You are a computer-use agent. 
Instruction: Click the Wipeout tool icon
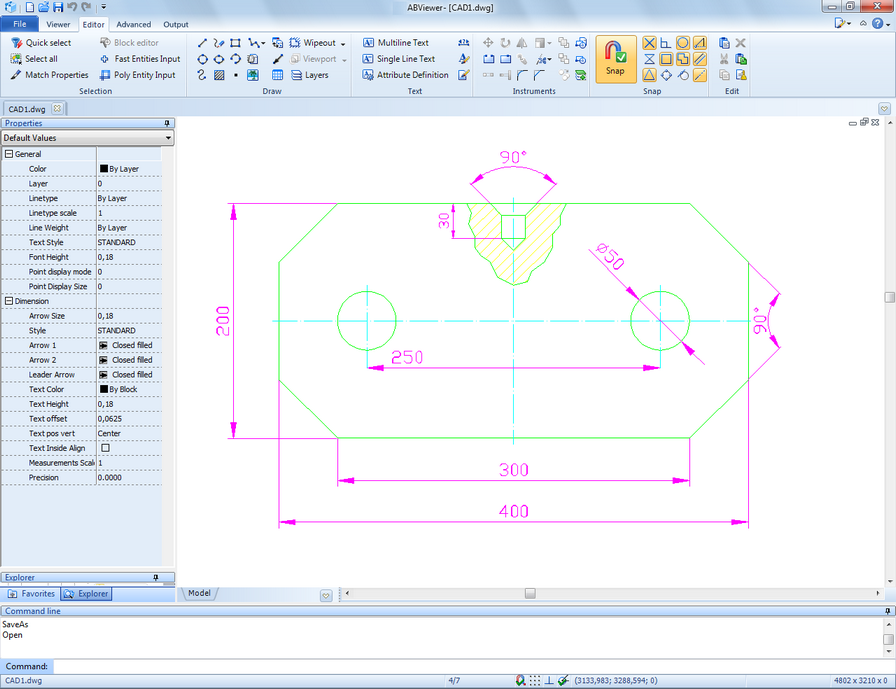pos(295,43)
